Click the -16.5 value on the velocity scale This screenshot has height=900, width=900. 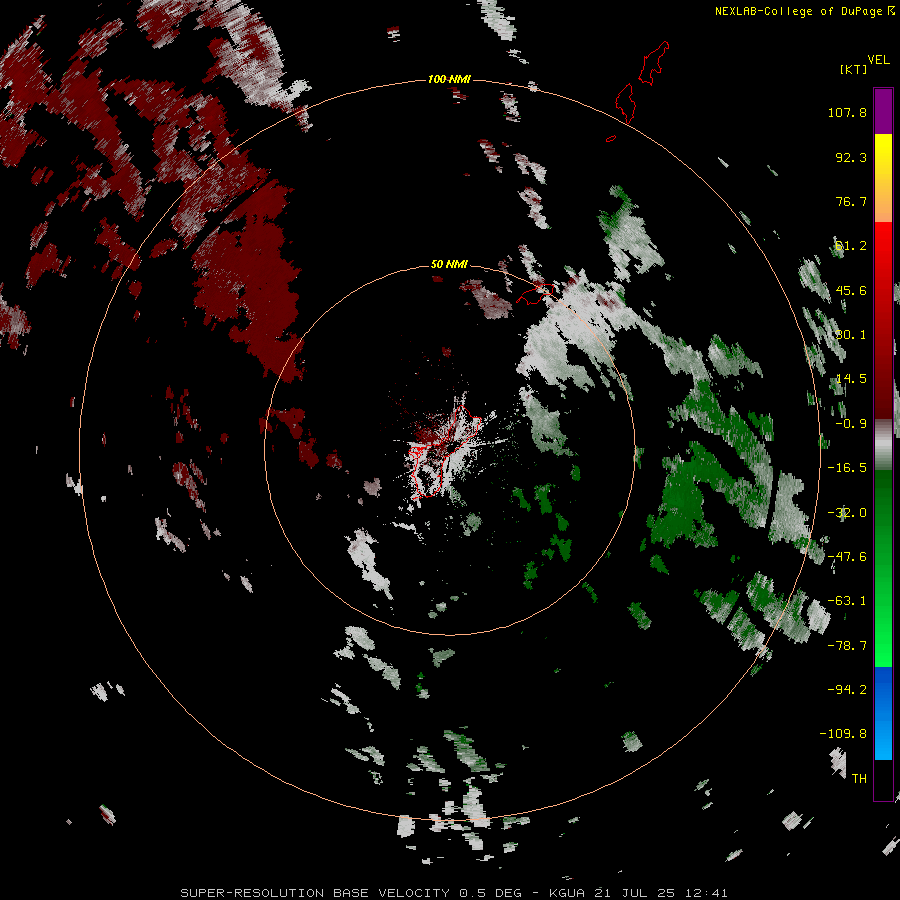847,468
